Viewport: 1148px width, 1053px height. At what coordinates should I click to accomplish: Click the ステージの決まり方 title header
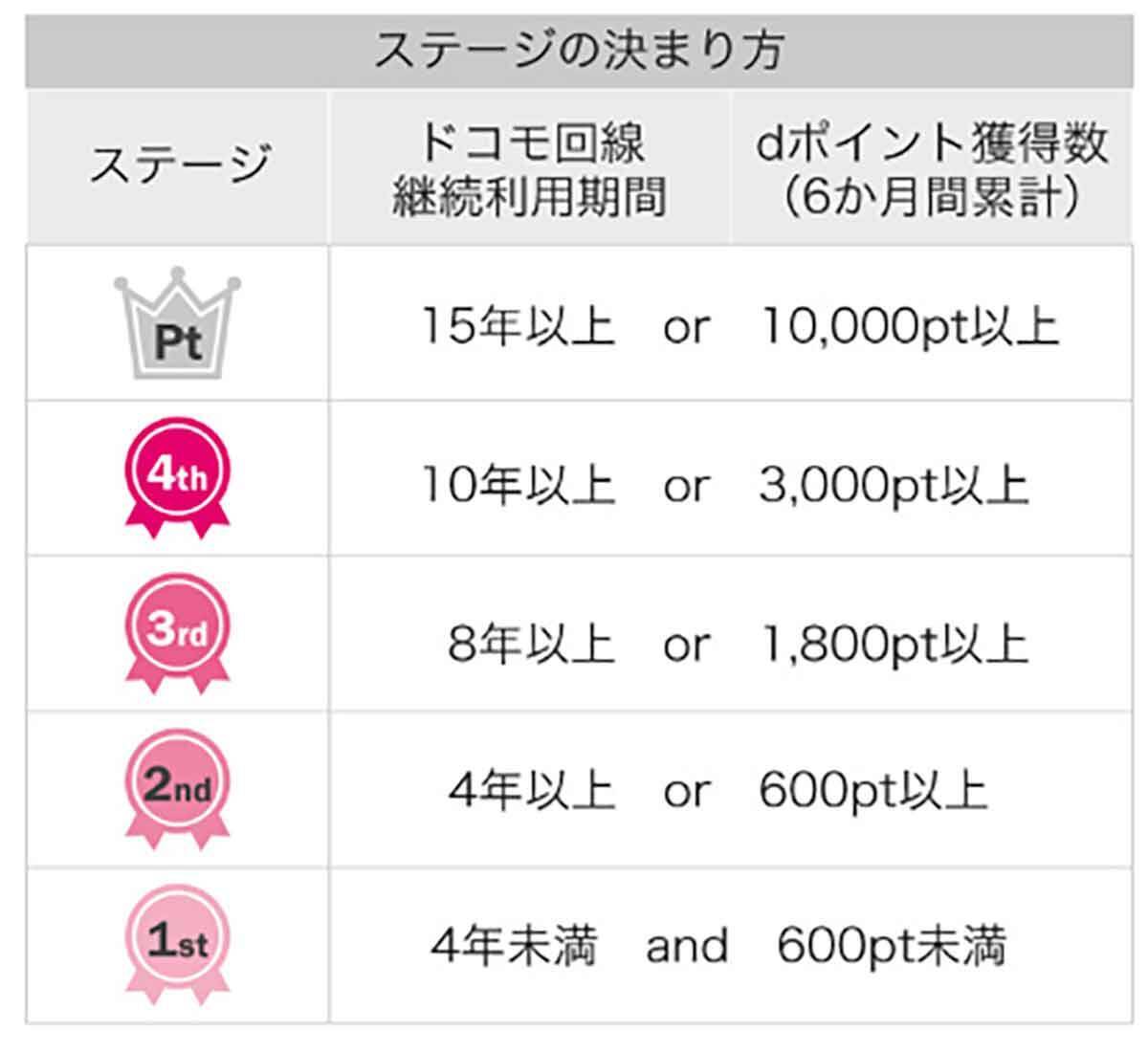click(x=578, y=50)
